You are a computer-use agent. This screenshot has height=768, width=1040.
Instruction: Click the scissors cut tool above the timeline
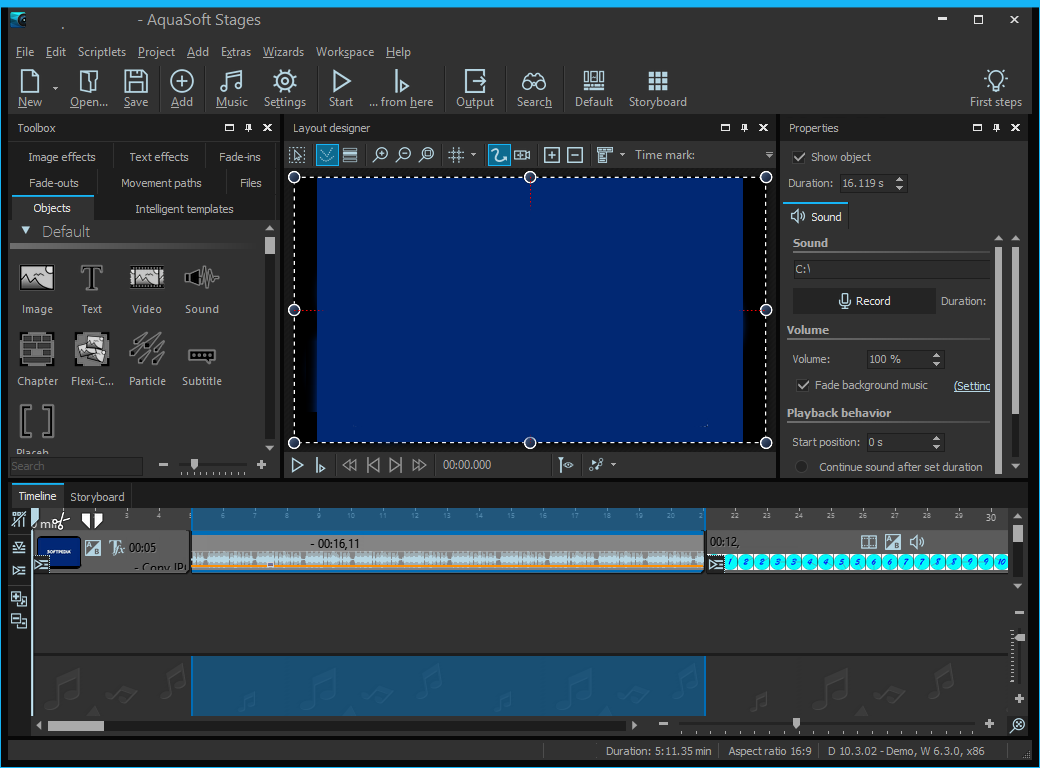pyautogui.click(x=60, y=521)
